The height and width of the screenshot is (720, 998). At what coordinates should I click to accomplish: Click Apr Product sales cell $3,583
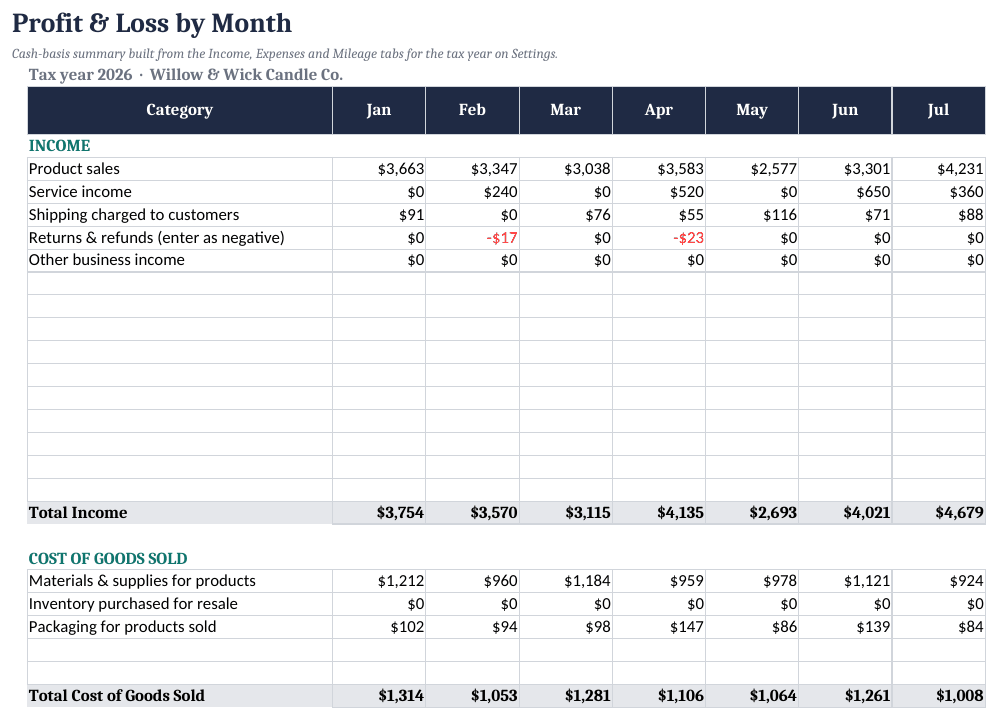click(x=659, y=169)
